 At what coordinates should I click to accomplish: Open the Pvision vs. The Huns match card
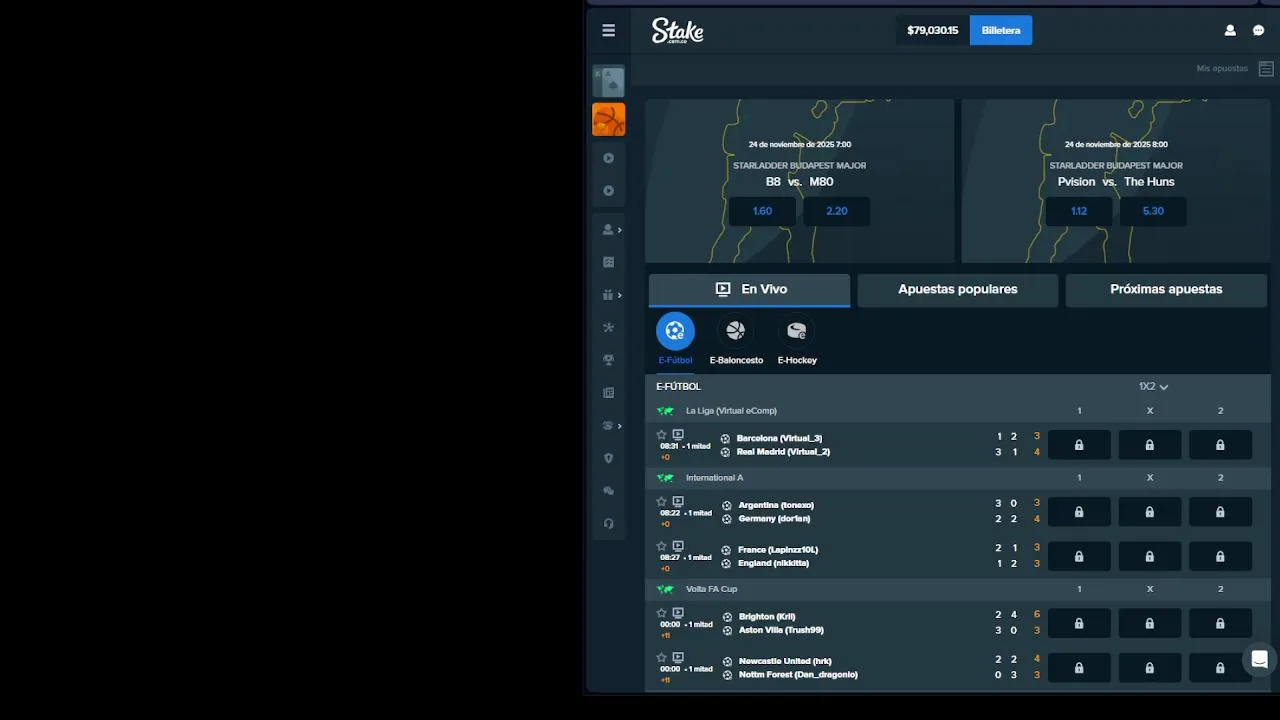click(1116, 180)
